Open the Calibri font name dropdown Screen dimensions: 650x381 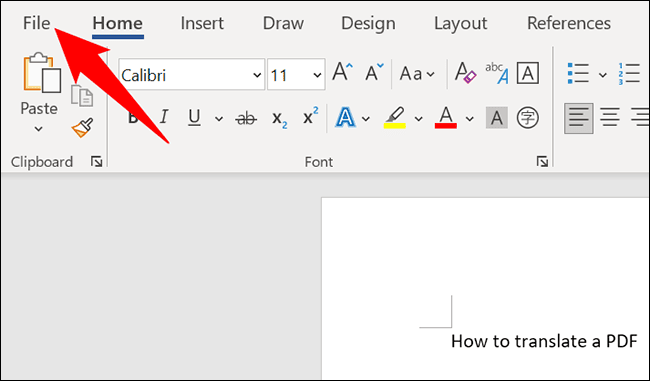192,75
